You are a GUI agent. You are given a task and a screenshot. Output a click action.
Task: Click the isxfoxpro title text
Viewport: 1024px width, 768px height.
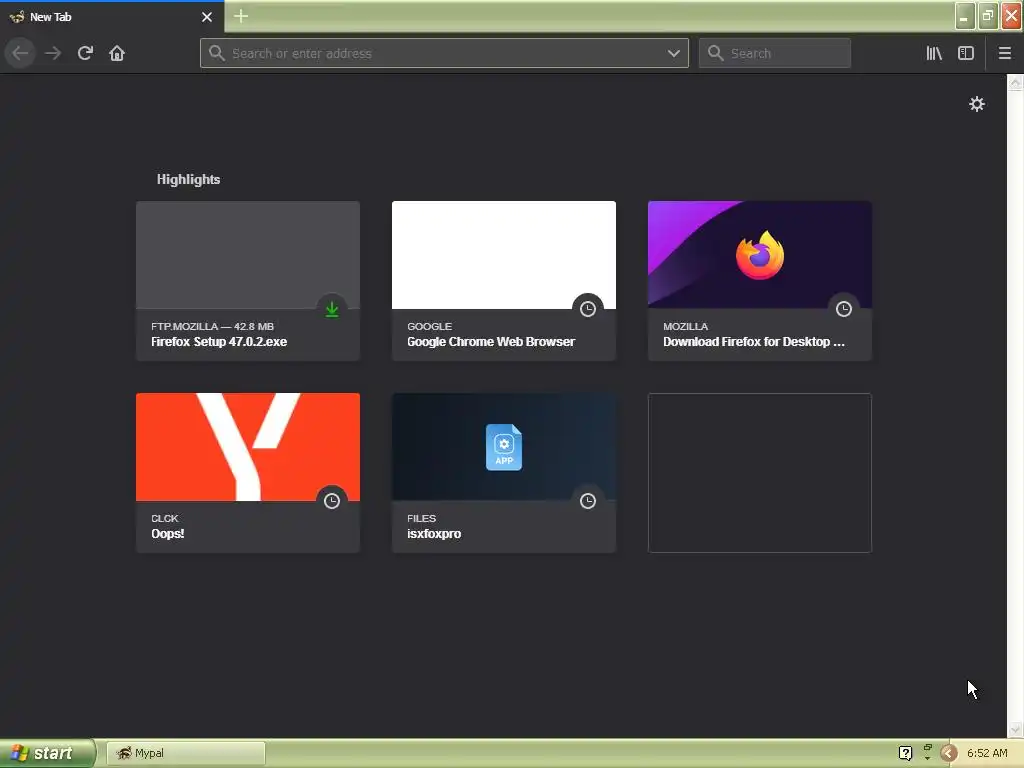point(434,534)
